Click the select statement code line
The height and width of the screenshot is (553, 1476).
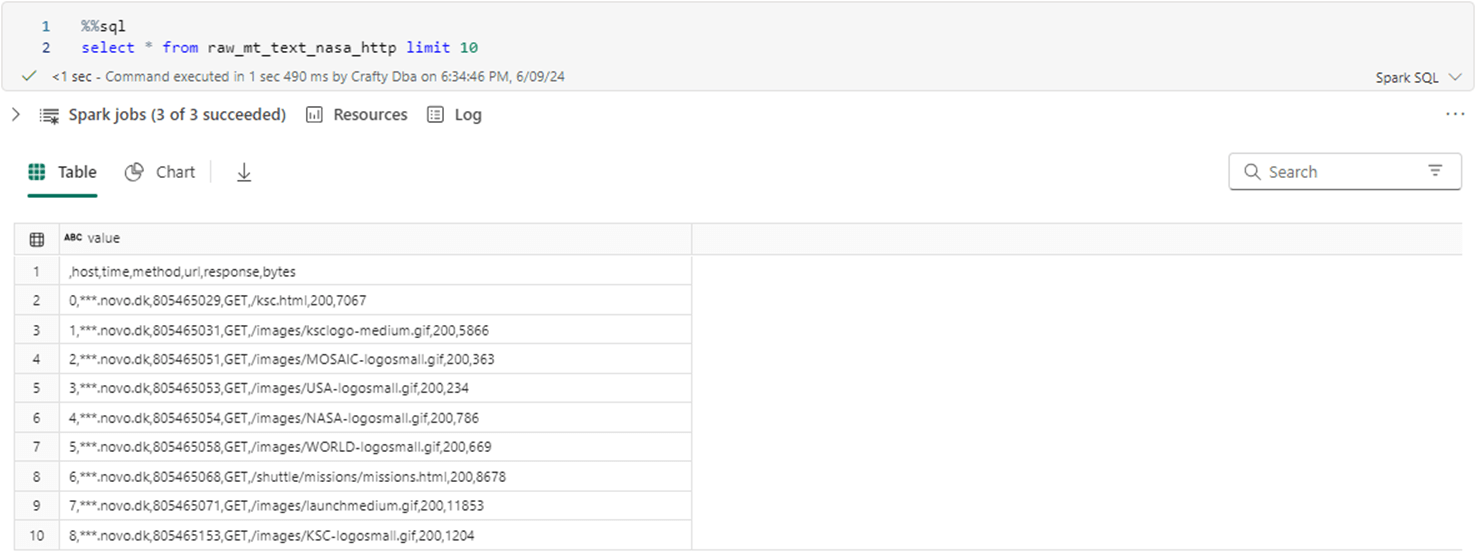point(286,48)
